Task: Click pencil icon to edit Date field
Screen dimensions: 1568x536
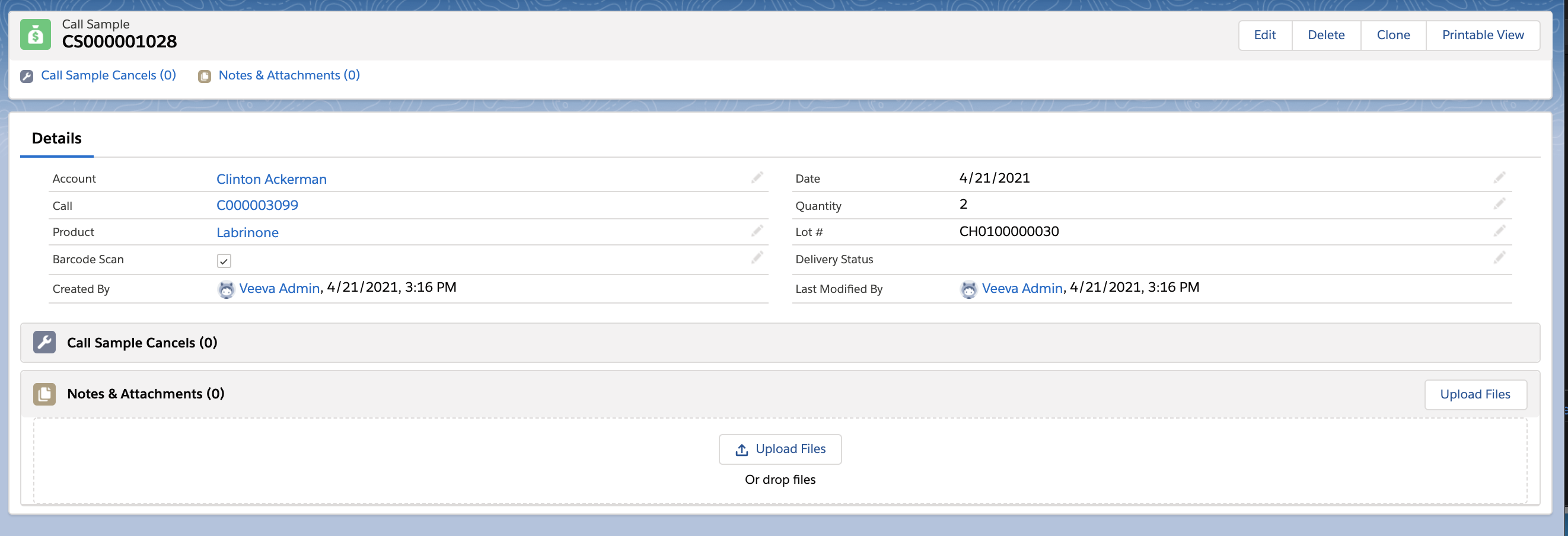Action: pos(1499,178)
